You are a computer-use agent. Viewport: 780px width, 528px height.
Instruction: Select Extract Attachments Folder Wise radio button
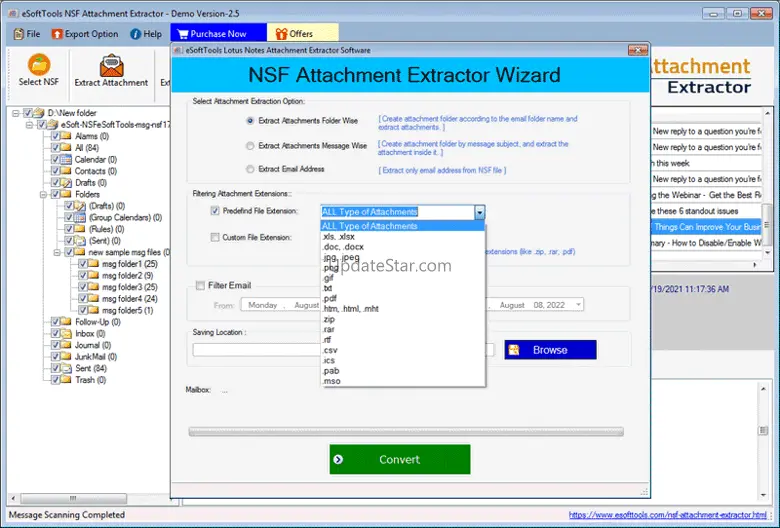click(x=250, y=121)
